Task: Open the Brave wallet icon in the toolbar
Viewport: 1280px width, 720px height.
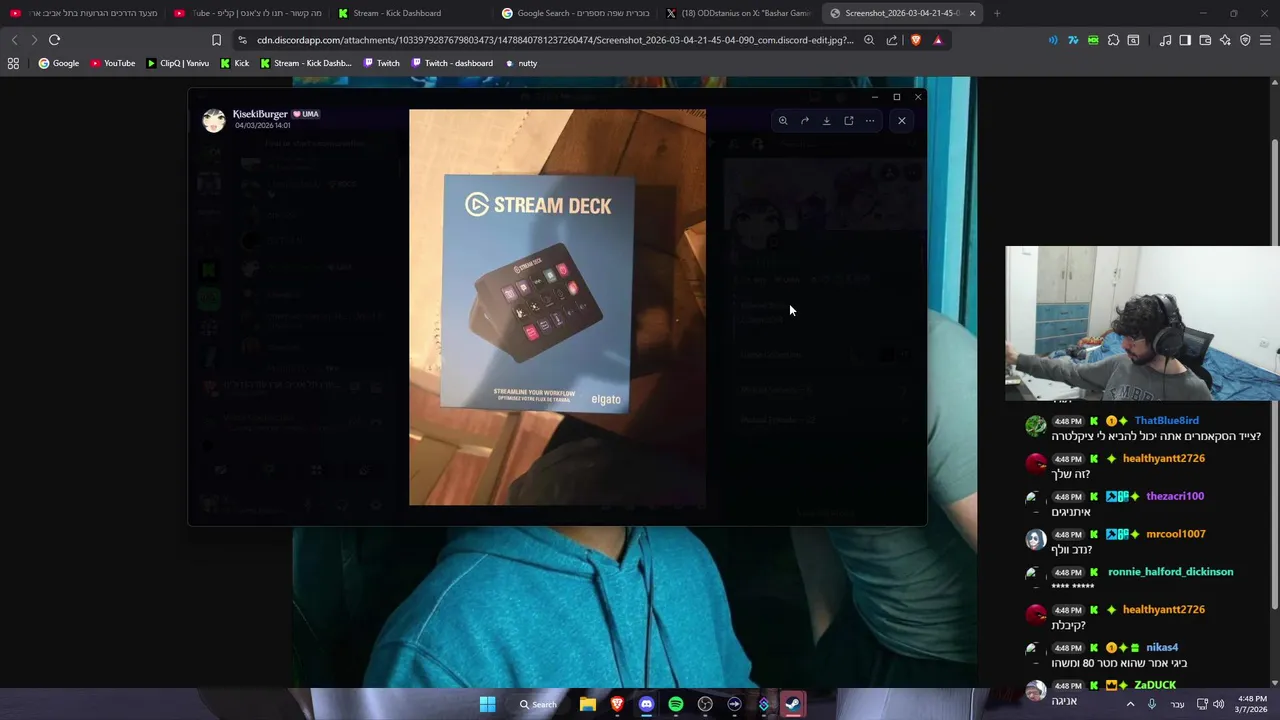Action: 1205,40
